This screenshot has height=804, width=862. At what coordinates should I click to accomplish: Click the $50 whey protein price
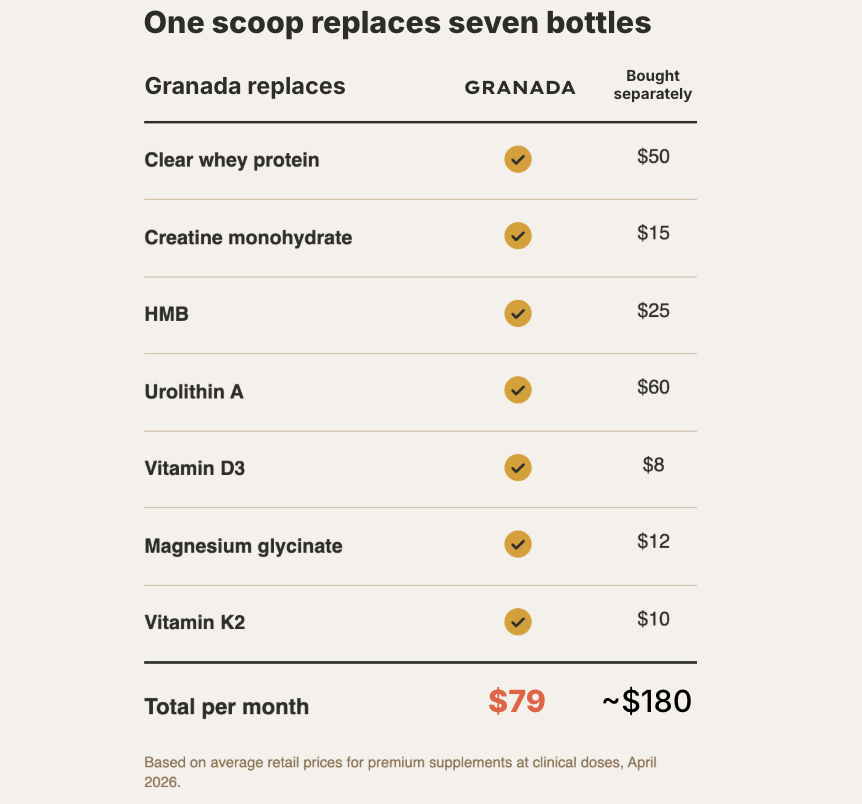[x=653, y=157]
